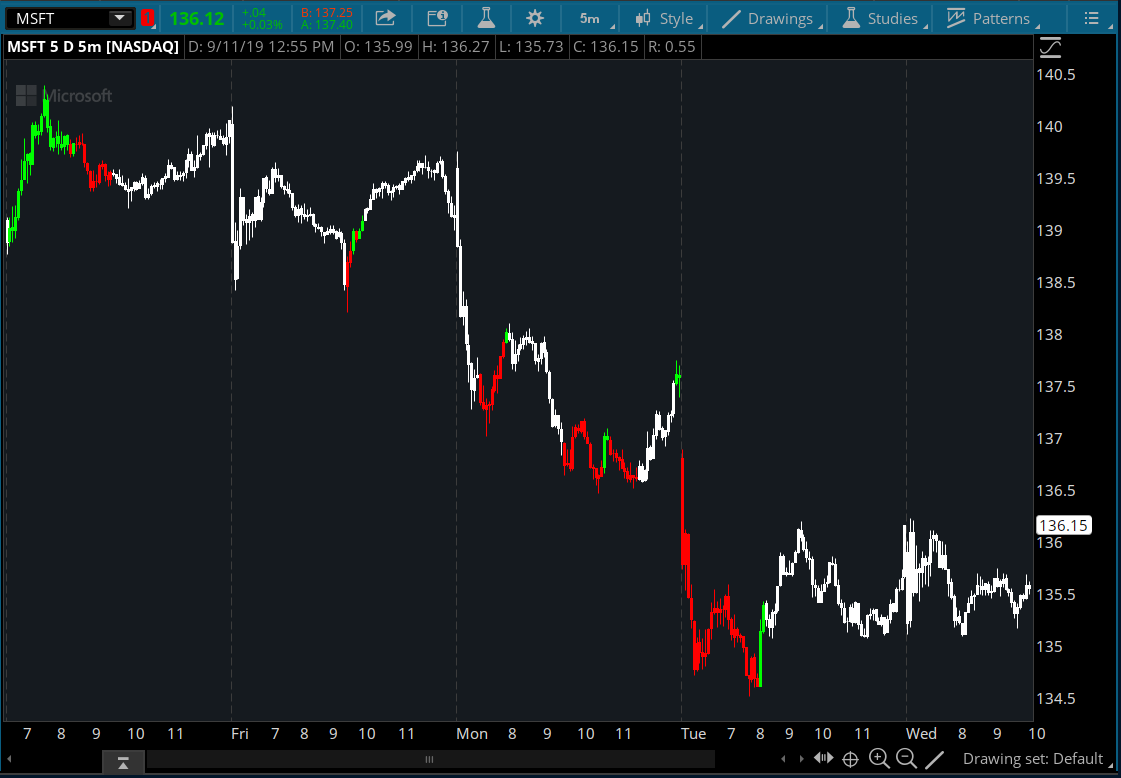
Task: Open chart settings gear icon
Action: tap(535, 18)
